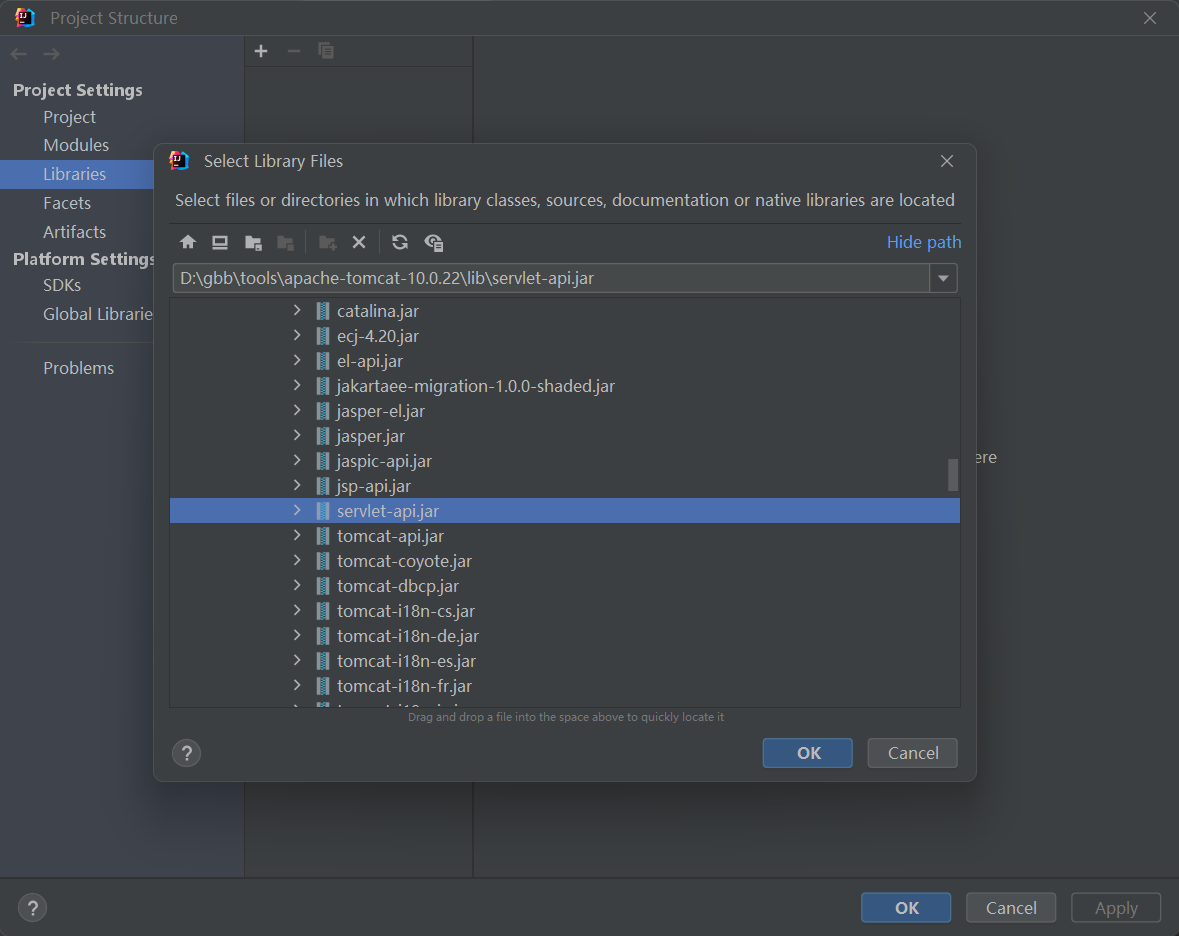Click OK in Project Structure window

[x=906, y=908]
